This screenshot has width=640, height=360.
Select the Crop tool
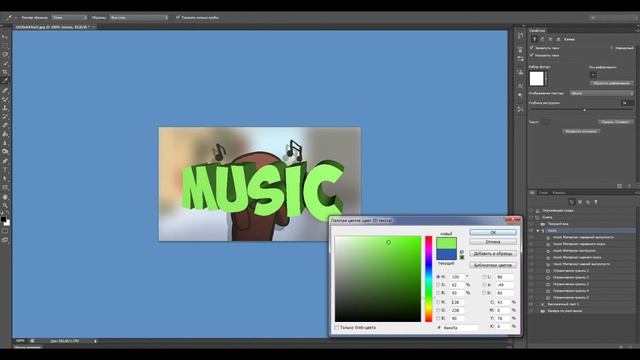(x=5, y=72)
